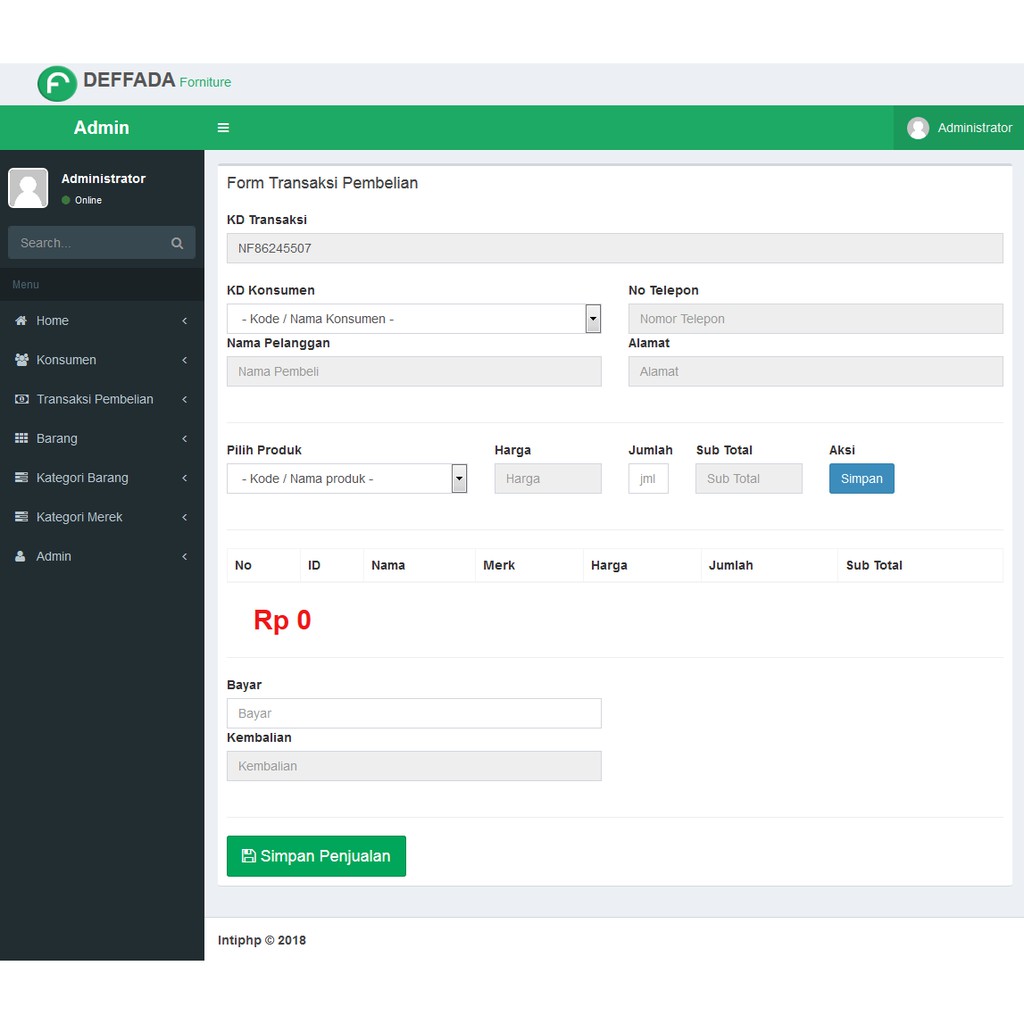Click into the sidebar Search box

[88, 243]
